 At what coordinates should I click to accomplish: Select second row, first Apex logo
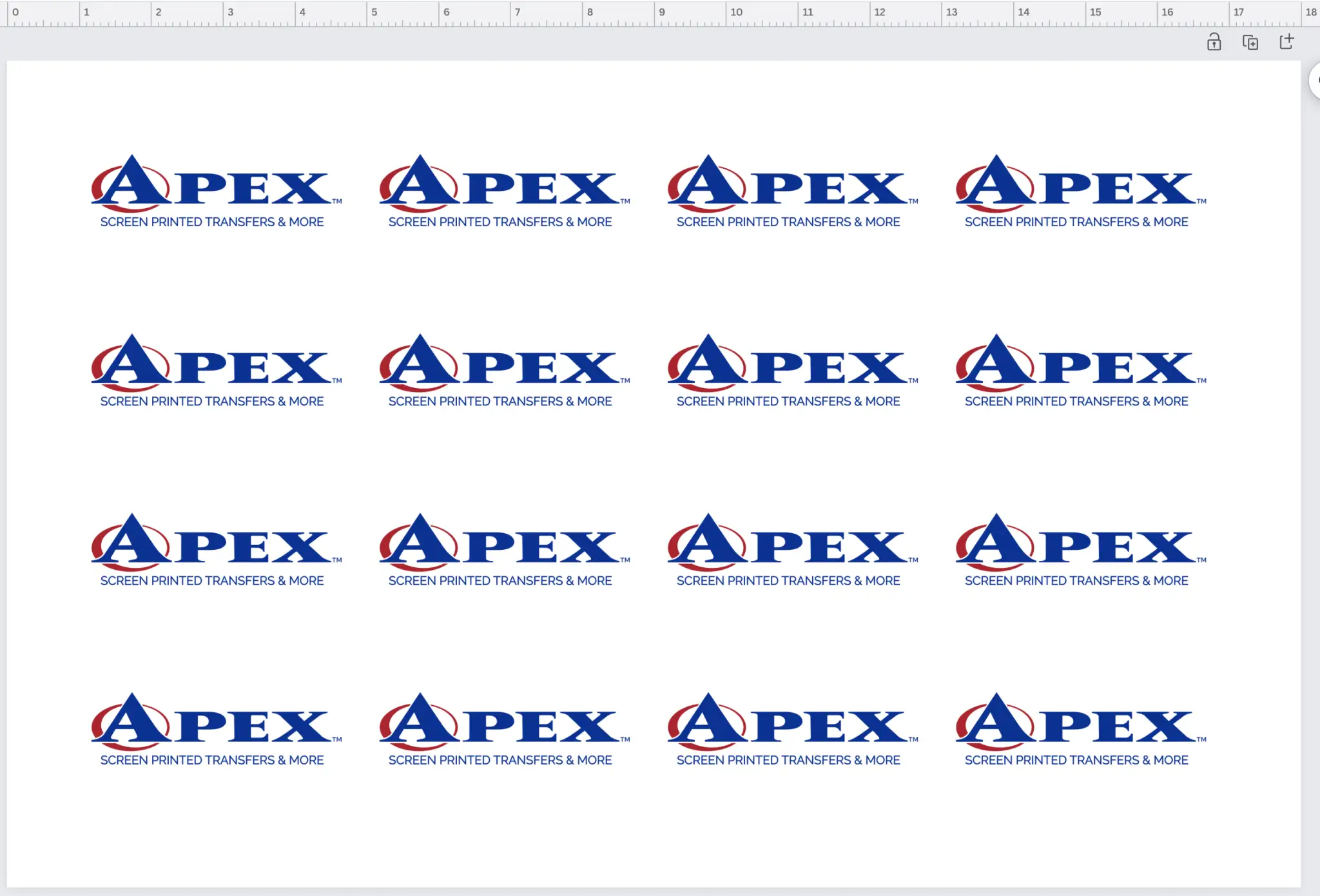216,371
